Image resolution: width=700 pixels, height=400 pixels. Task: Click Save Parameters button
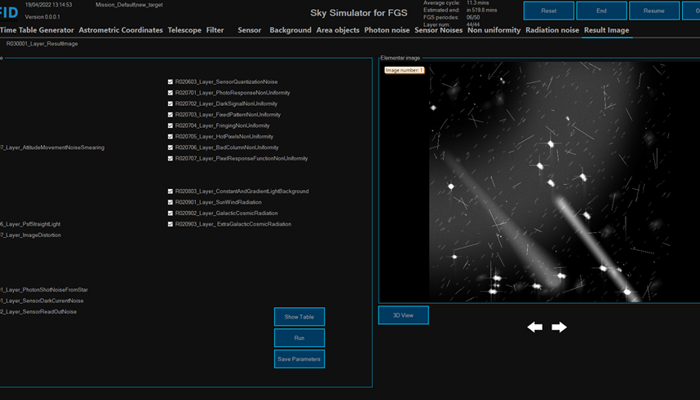(300, 358)
